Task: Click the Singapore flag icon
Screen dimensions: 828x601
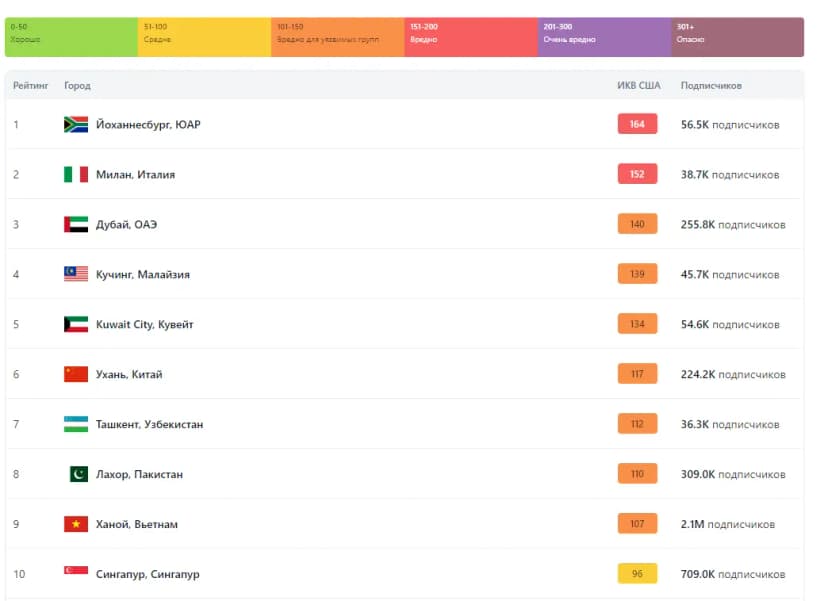Action: pyautogui.click(x=76, y=570)
